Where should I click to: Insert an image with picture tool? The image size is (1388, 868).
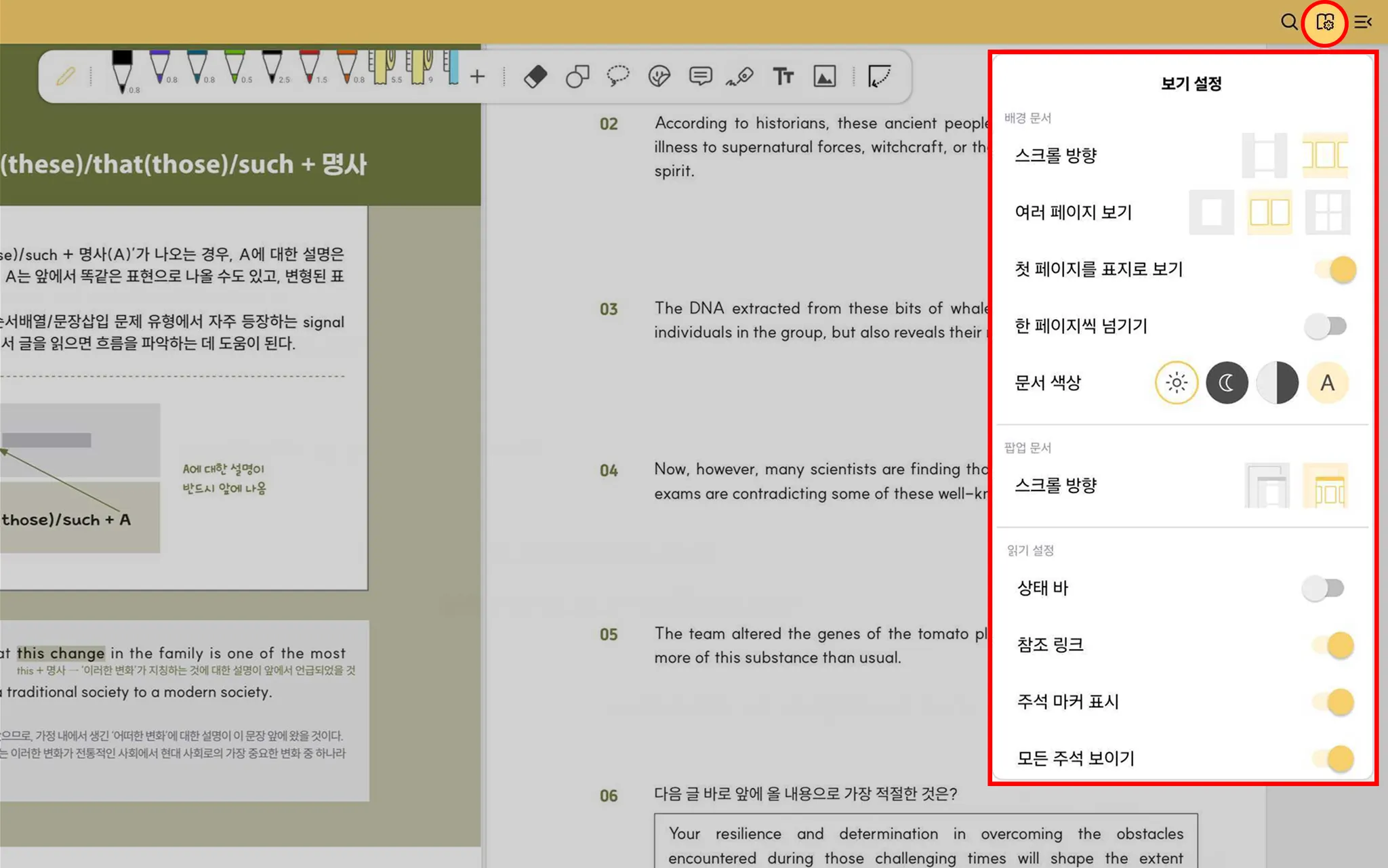824,76
